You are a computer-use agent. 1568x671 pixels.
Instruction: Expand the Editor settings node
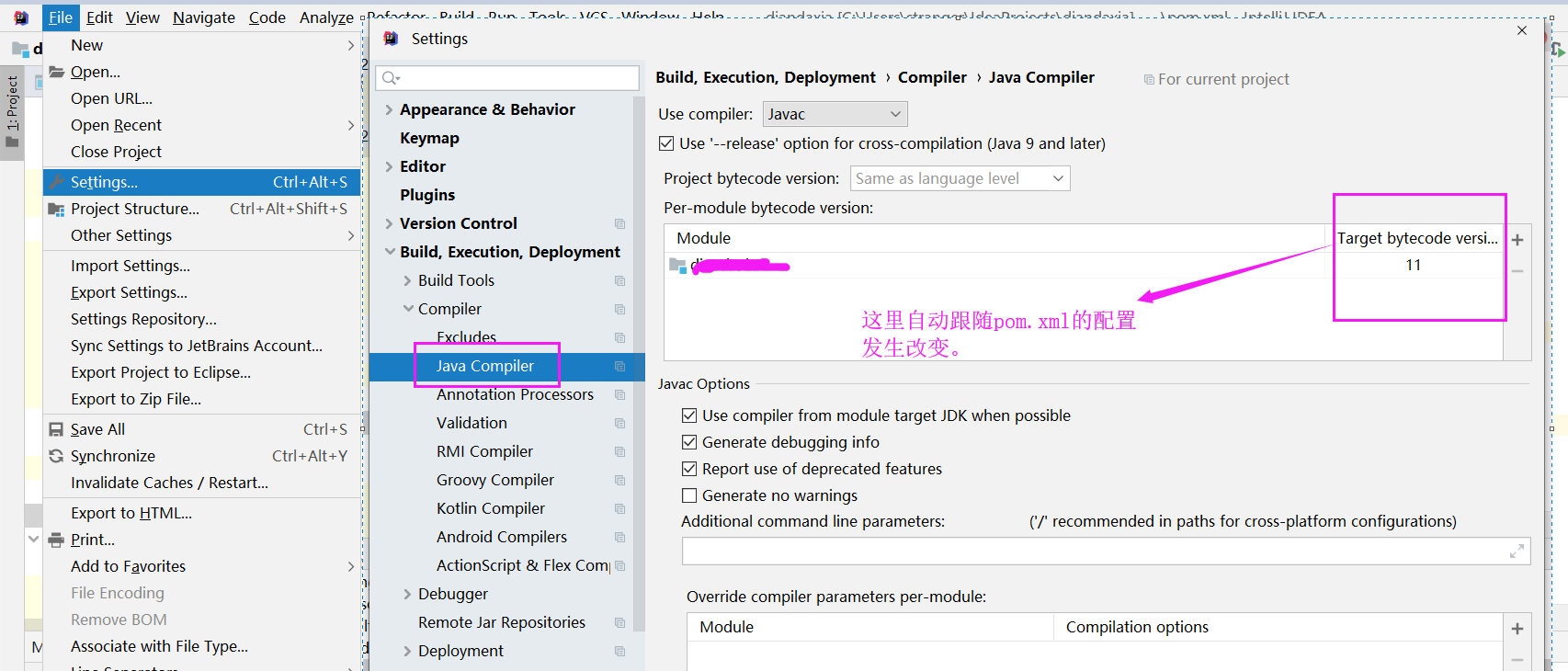tap(389, 166)
